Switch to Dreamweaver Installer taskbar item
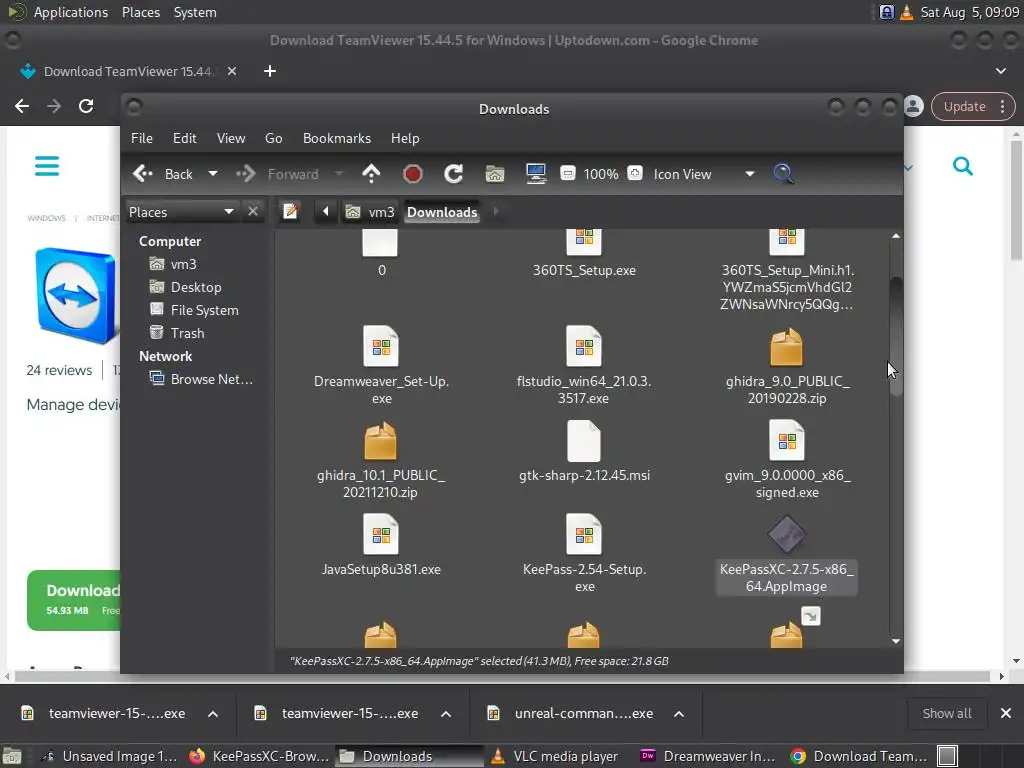The width and height of the screenshot is (1024, 768). coord(709,756)
